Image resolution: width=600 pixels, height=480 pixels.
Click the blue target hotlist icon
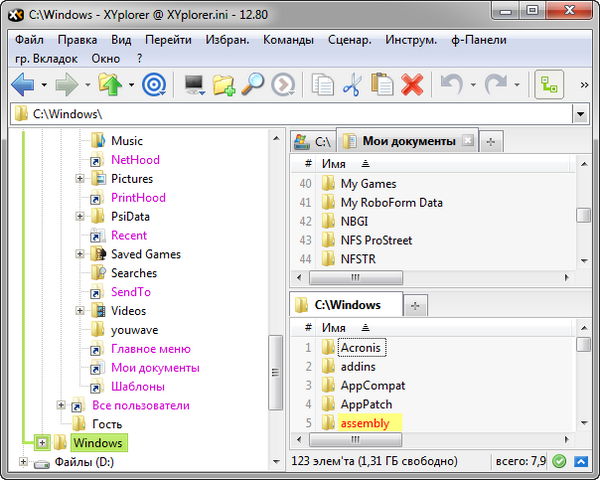pyautogui.click(x=154, y=85)
